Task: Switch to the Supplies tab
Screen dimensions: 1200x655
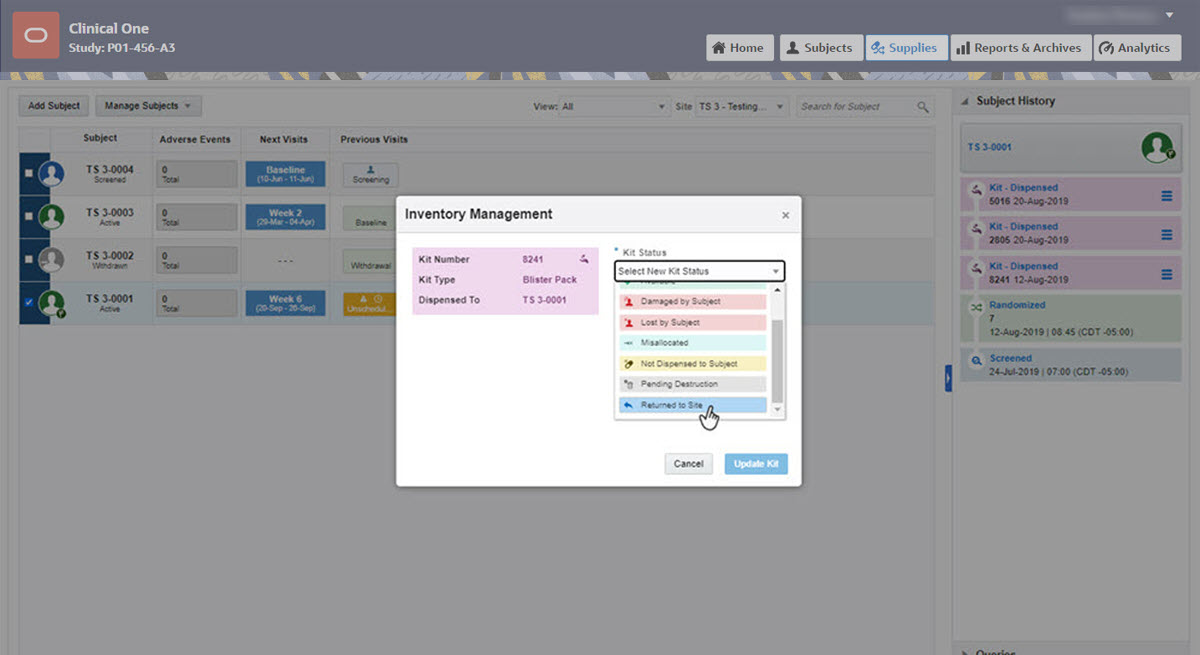Action: pyautogui.click(x=906, y=47)
